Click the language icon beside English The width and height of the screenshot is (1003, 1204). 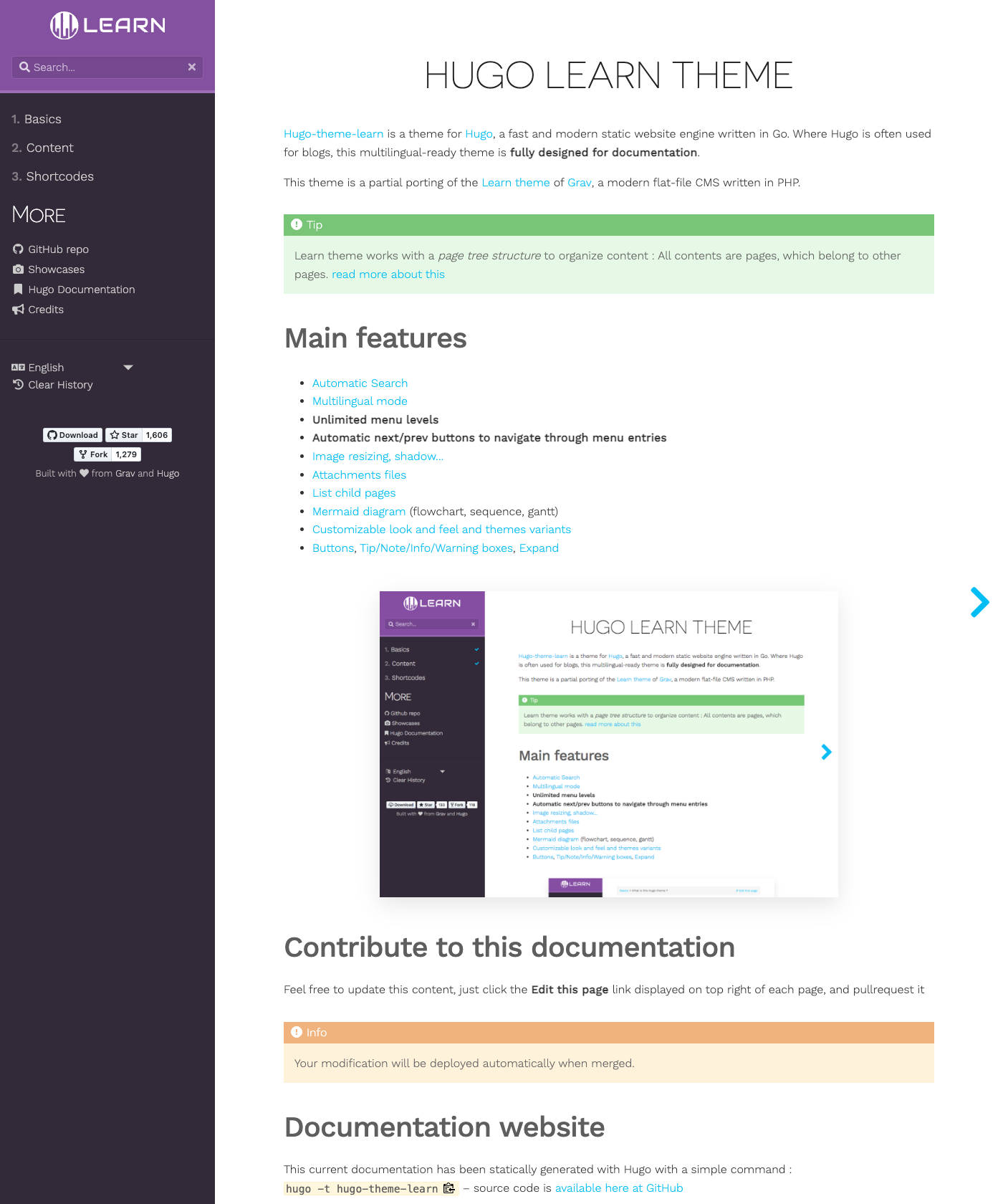click(18, 367)
